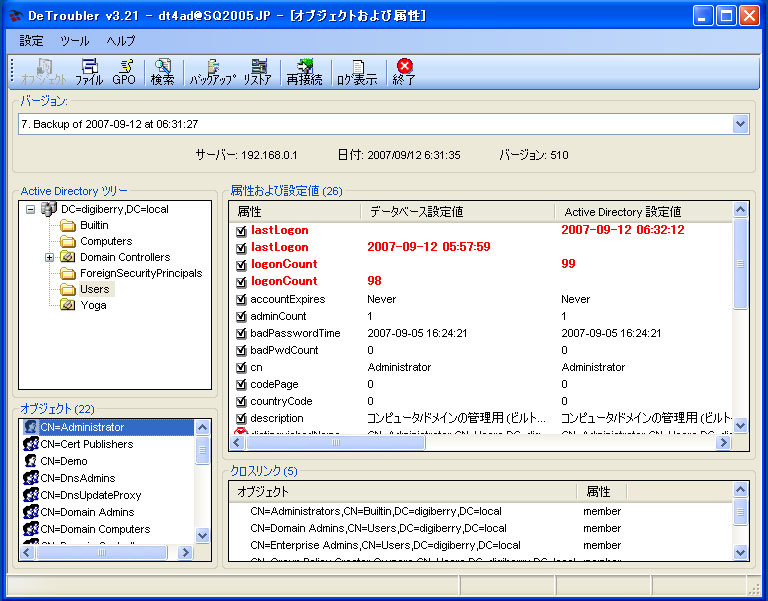This screenshot has height=601, width=768.
Task: Open the 設定 menu
Action: (x=31, y=41)
